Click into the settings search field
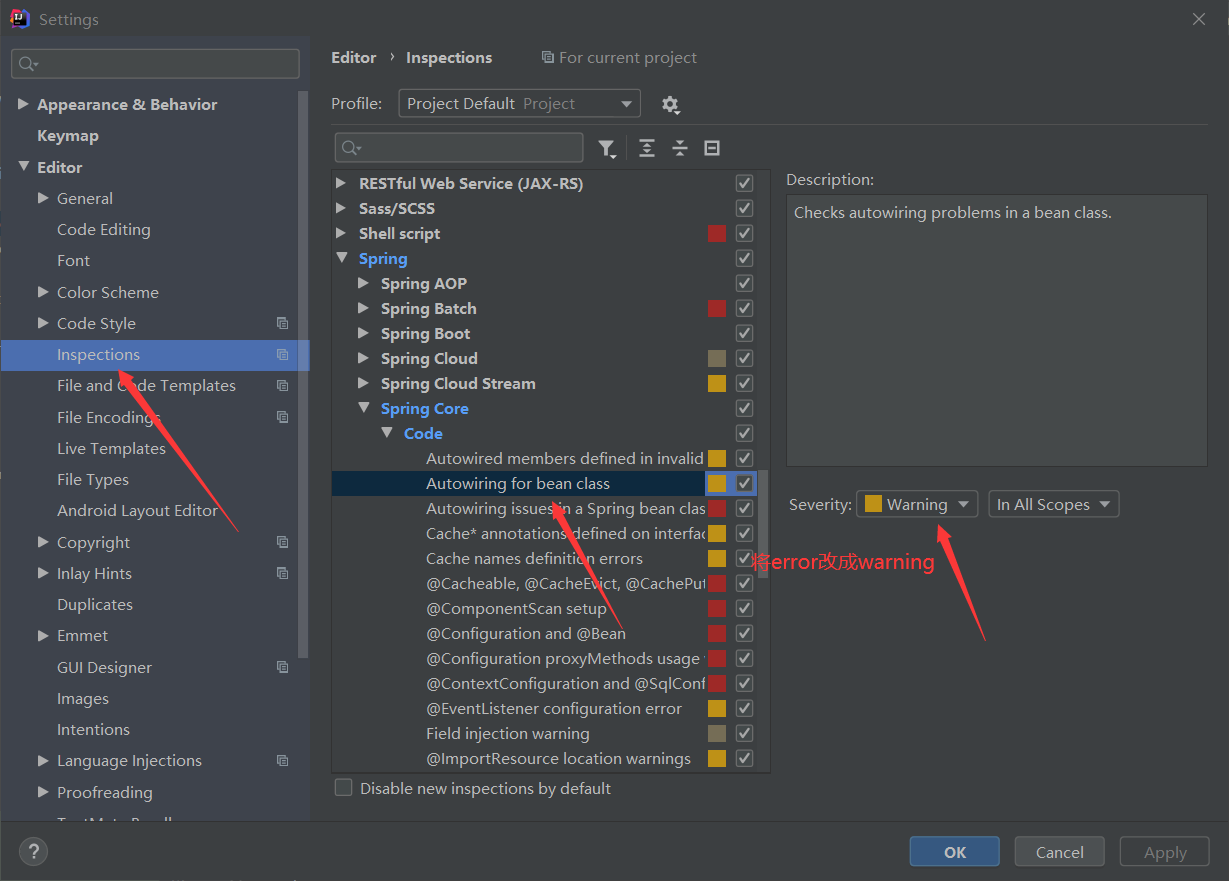 (x=155, y=64)
